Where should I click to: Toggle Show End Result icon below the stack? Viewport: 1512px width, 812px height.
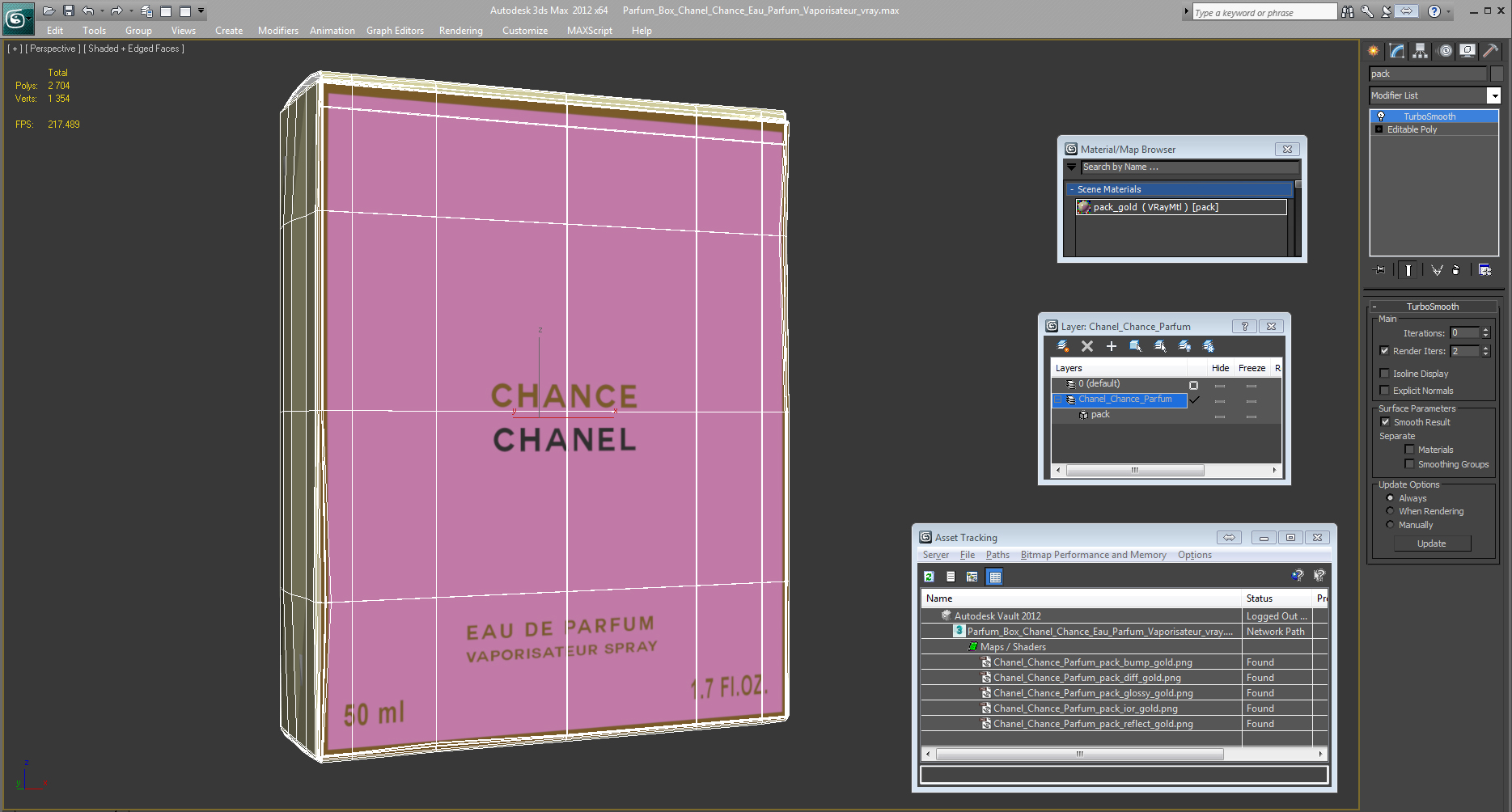coord(1408,270)
